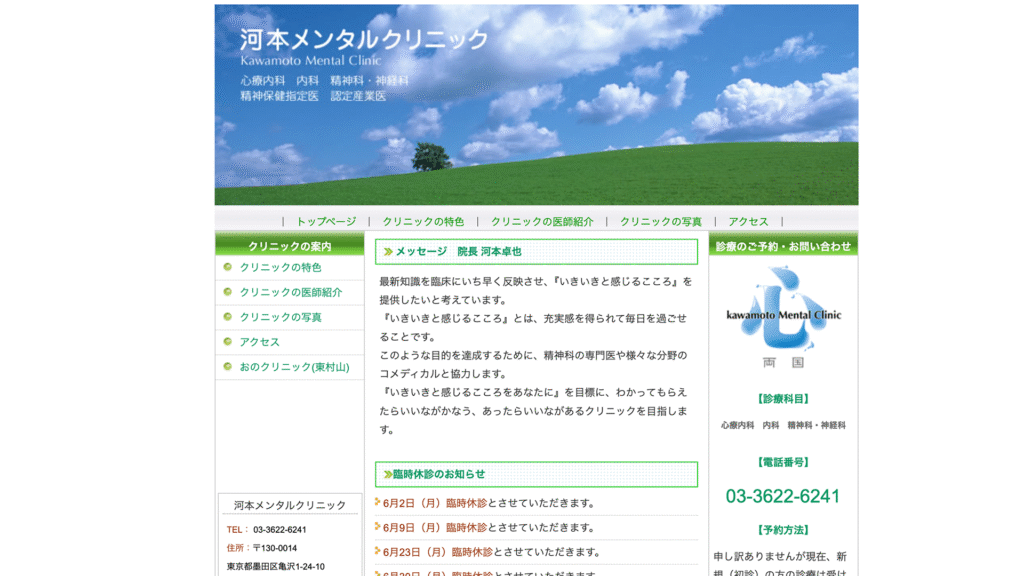Click arrow bullet beside 6月2日 notice
Image resolution: width=1024 pixels, height=576 pixels.
pyautogui.click(x=377, y=502)
